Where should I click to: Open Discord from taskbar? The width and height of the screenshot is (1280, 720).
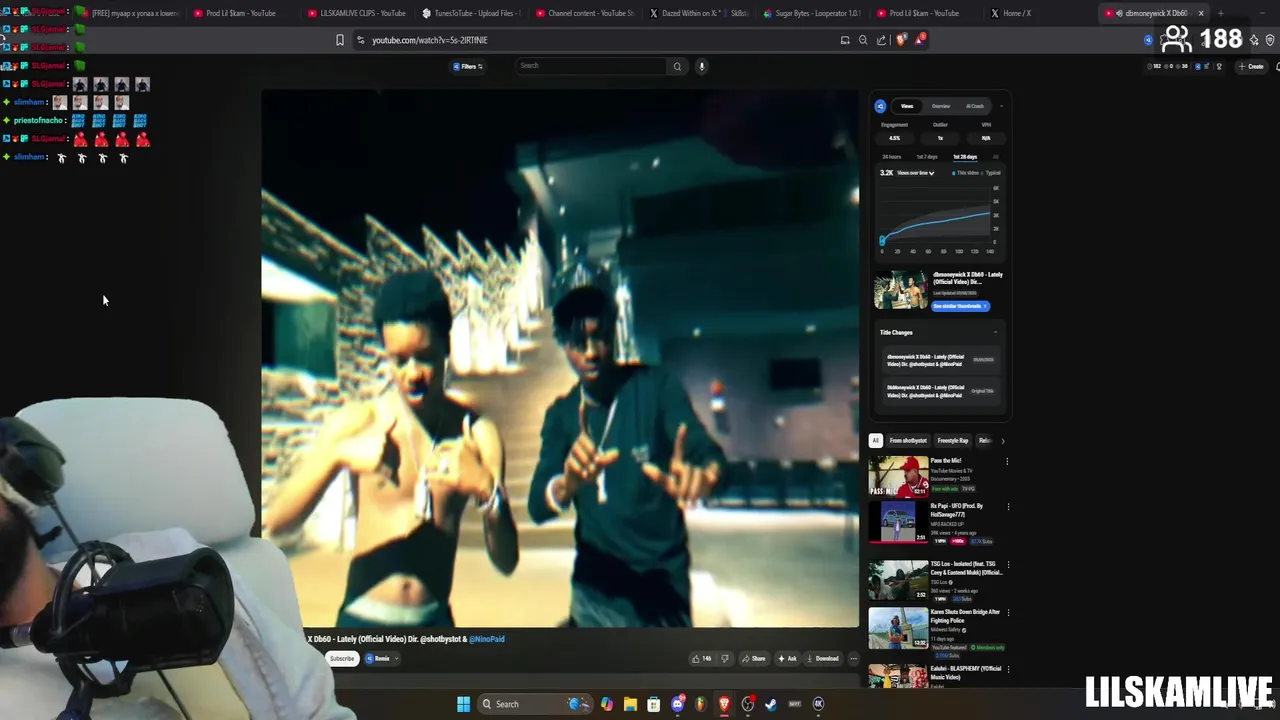coord(677,704)
